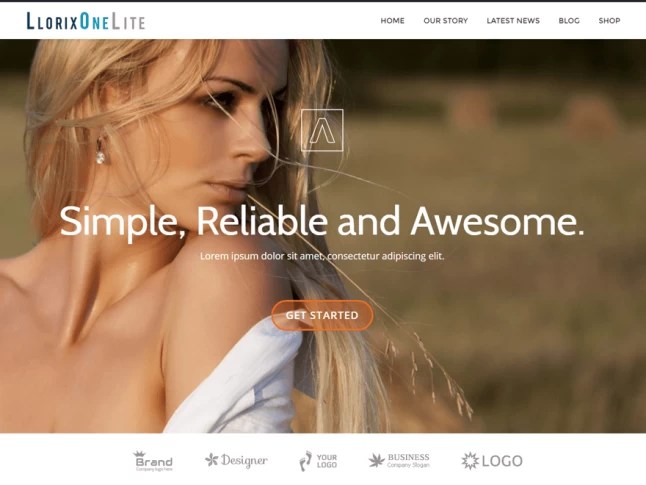Click the Simple, Reliable and Awesome headline

(322, 222)
